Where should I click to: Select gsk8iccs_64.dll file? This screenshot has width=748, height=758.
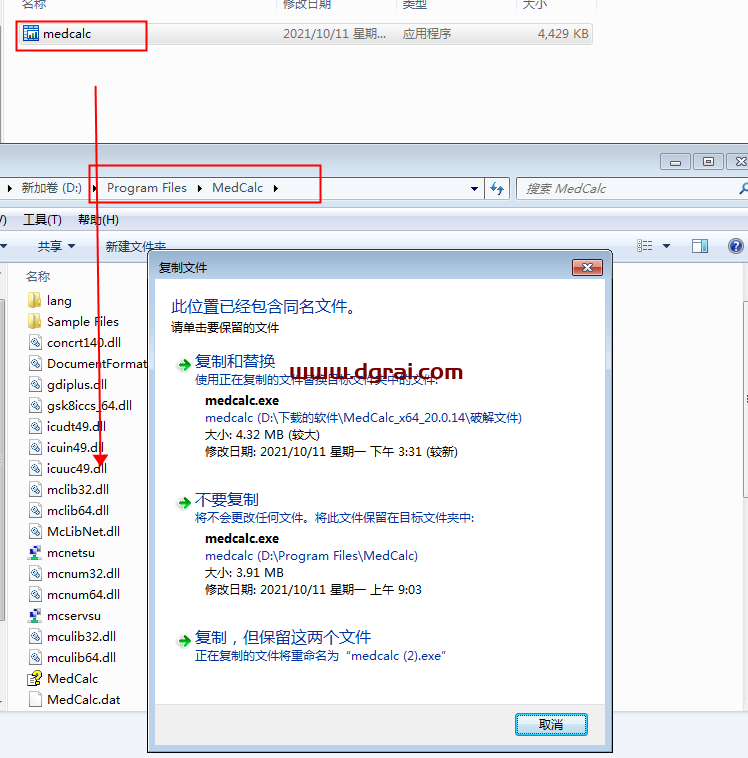tap(80, 406)
